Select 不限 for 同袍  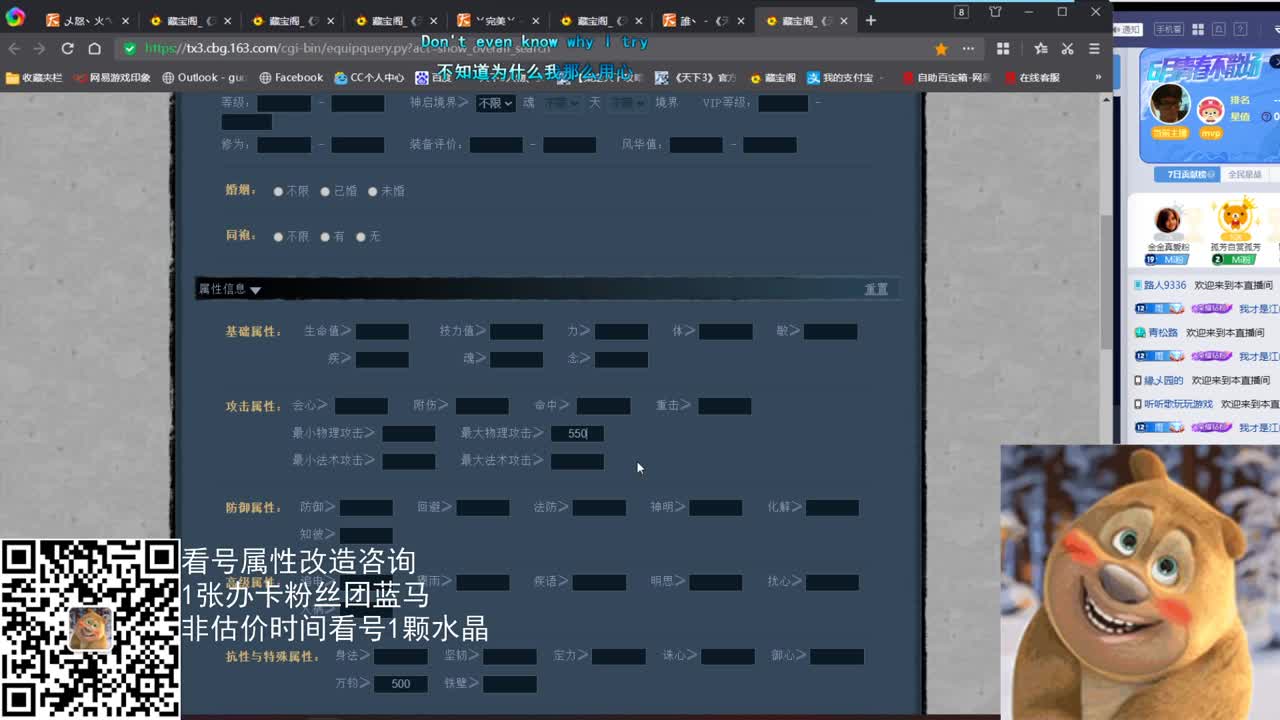point(278,237)
